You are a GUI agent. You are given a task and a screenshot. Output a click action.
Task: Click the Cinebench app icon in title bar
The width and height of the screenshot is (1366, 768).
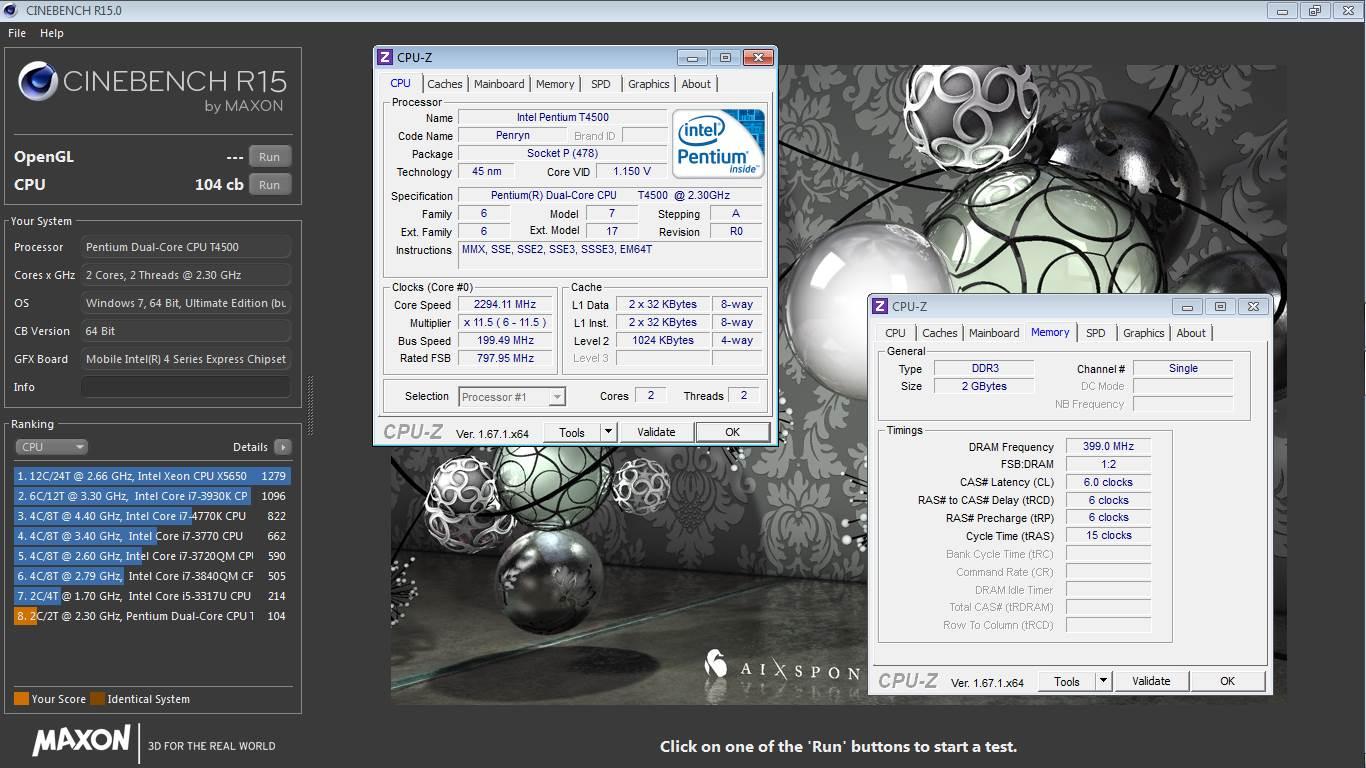tap(12, 10)
